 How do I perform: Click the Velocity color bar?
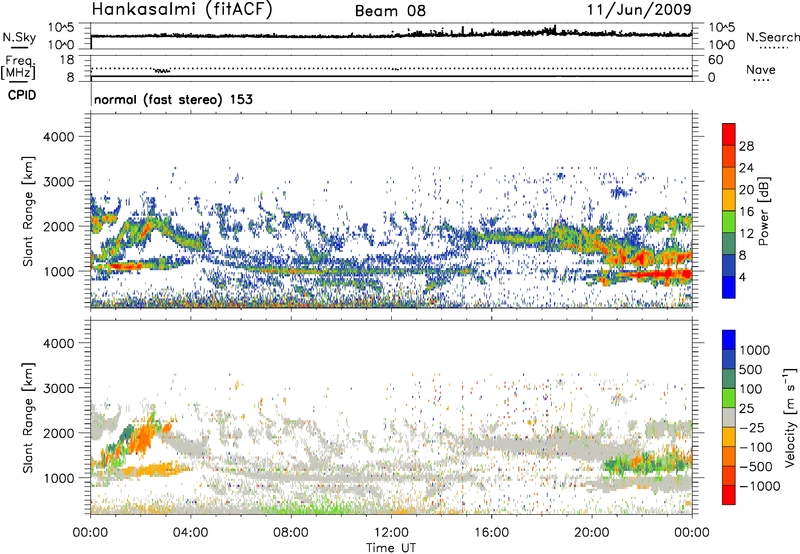tap(729, 417)
